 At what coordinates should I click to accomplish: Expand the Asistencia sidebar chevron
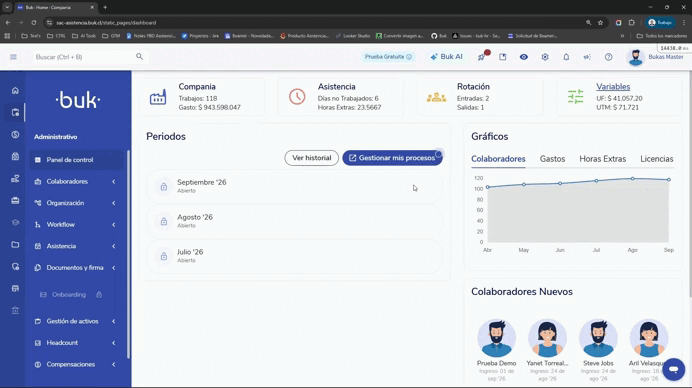point(114,246)
